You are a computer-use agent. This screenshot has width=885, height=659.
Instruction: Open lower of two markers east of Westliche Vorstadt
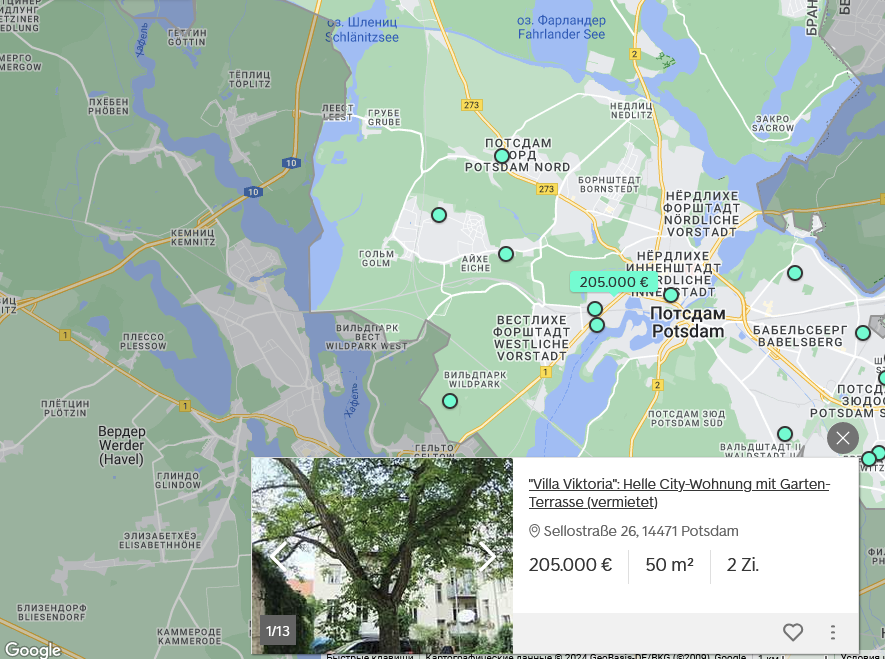(597, 325)
